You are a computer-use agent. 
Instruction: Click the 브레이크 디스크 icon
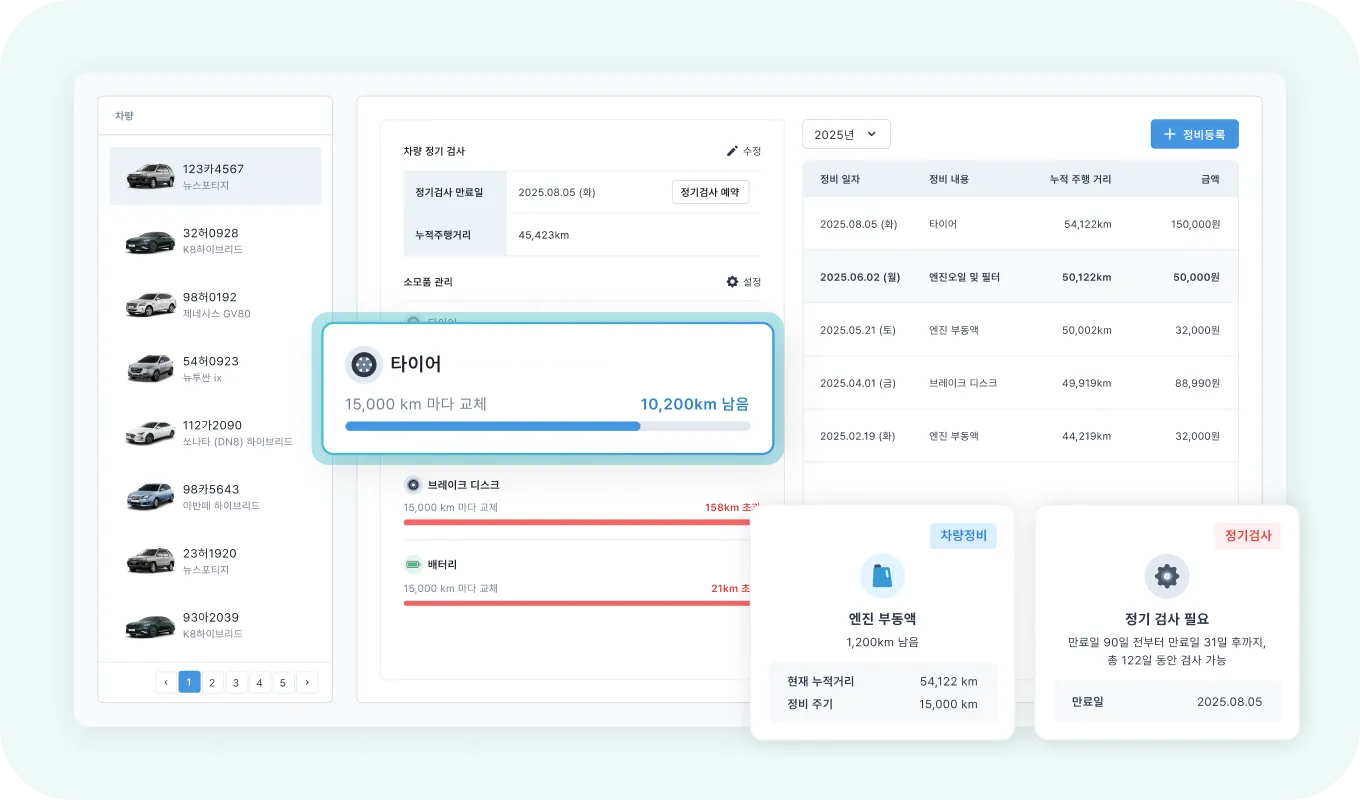tap(413, 485)
